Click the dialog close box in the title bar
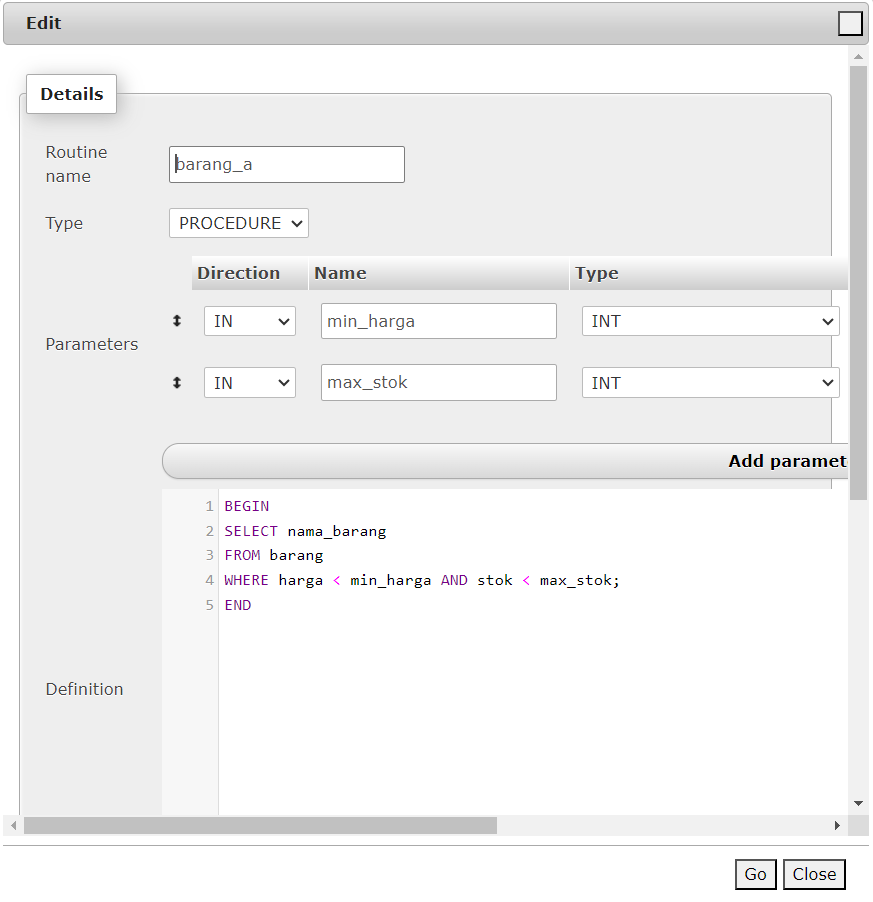The image size is (873, 902). pos(849,24)
